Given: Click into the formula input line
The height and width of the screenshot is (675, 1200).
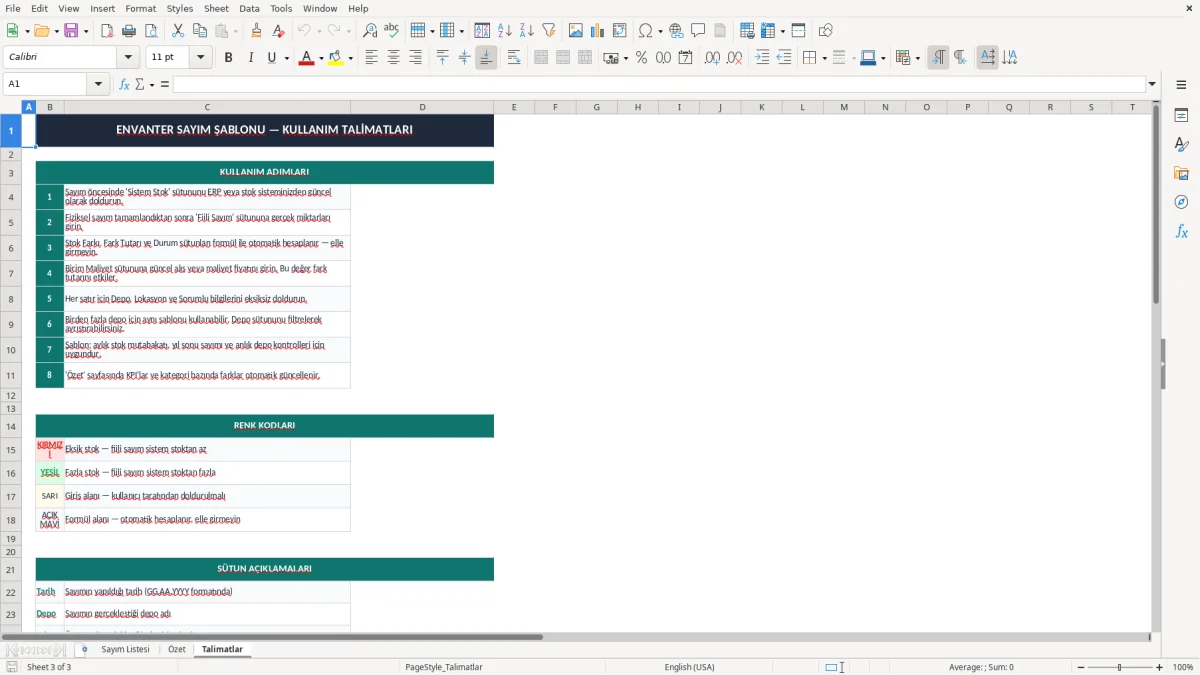Looking at the screenshot, I should coord(658,84).
